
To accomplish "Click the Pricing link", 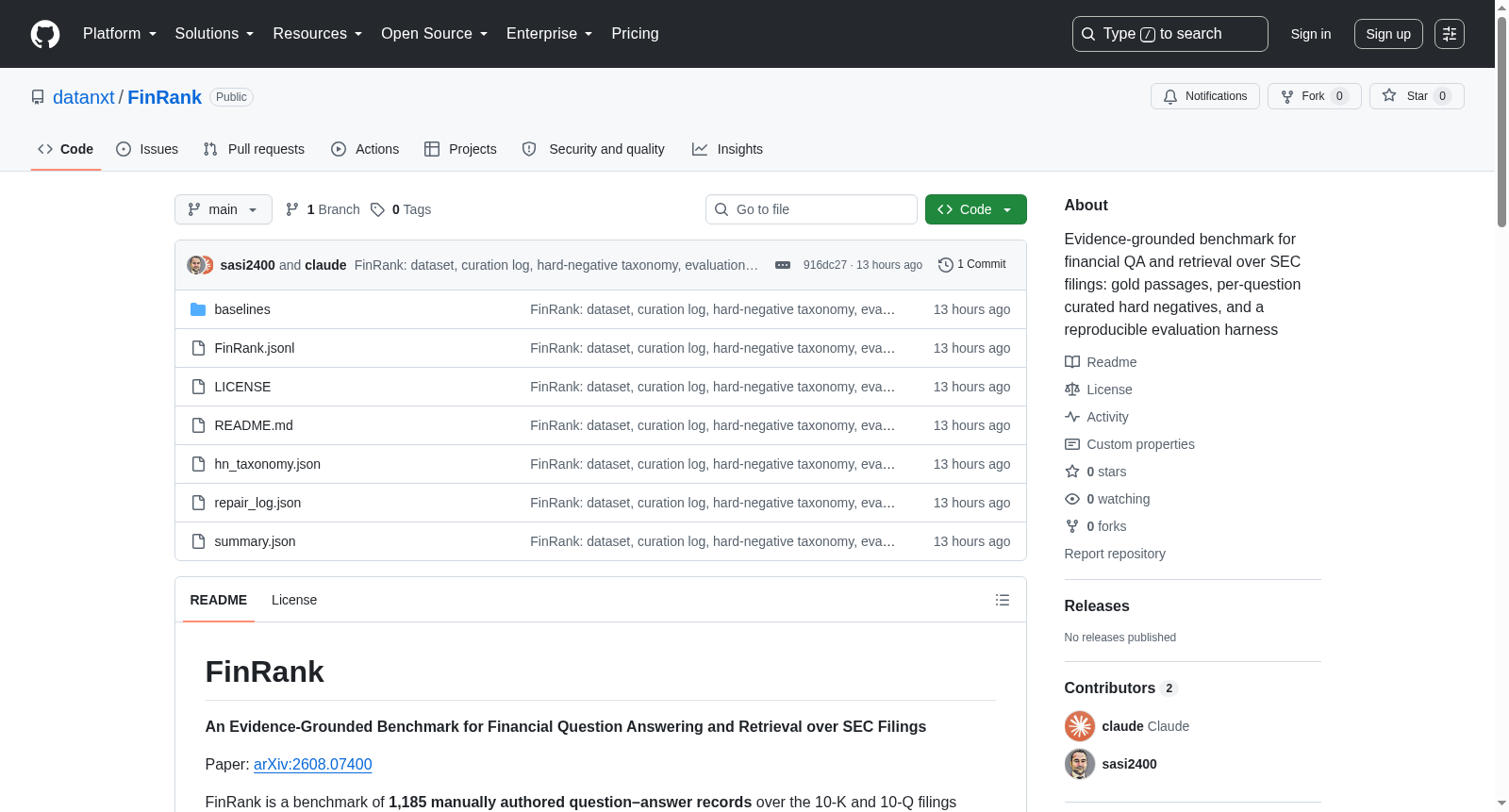I will coord(635,34).
